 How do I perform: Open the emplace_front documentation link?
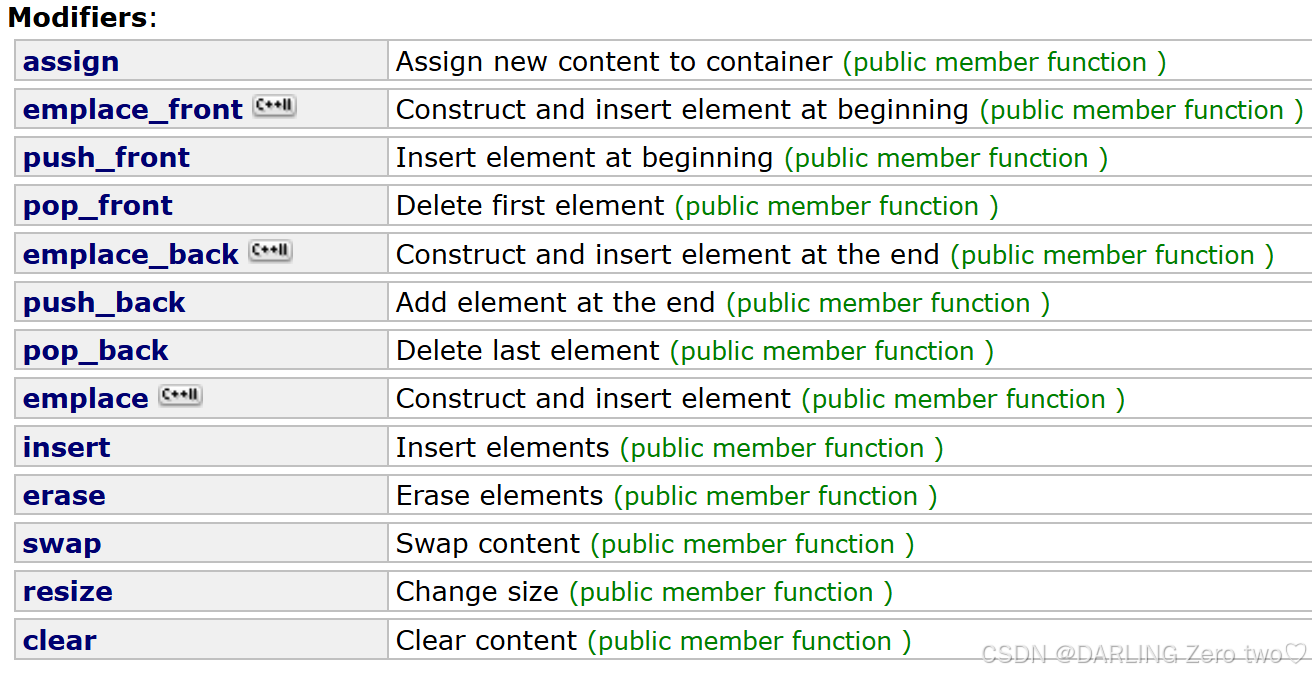[x=133, y=110]
